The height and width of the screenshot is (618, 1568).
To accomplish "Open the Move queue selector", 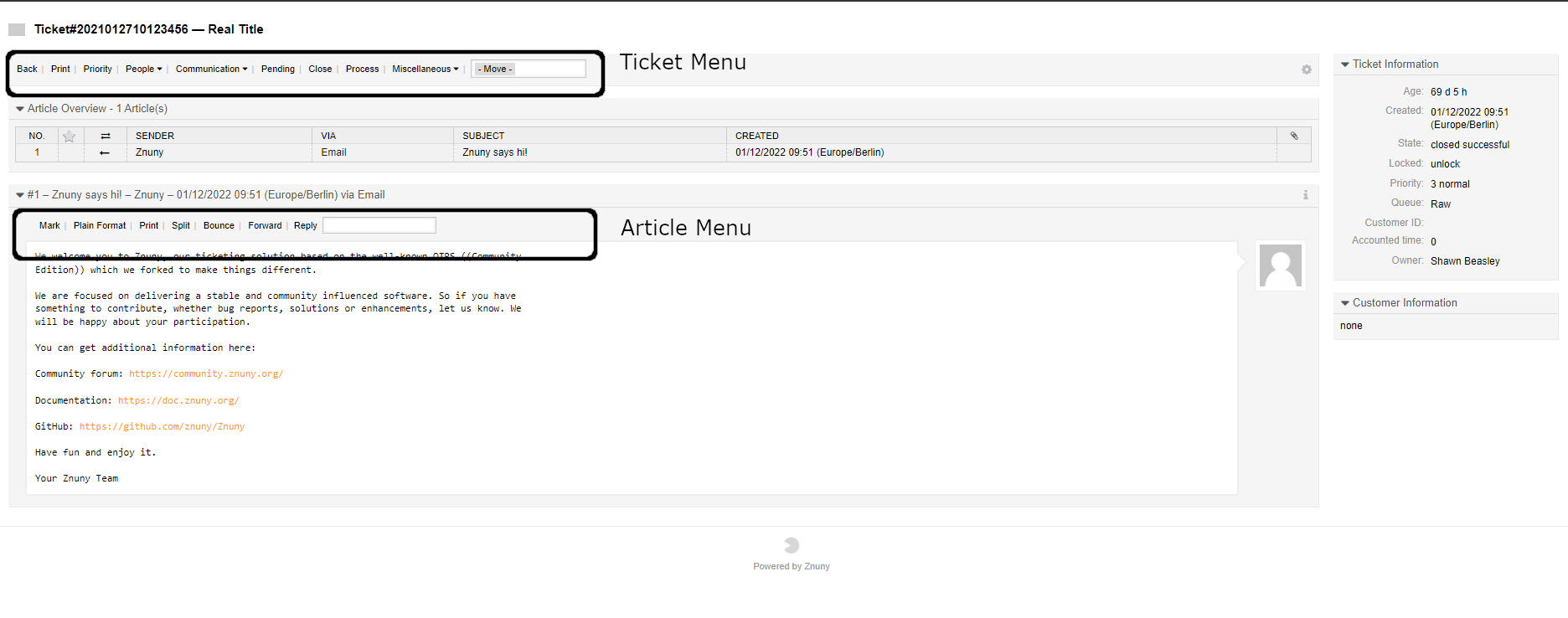I will 528,70.
